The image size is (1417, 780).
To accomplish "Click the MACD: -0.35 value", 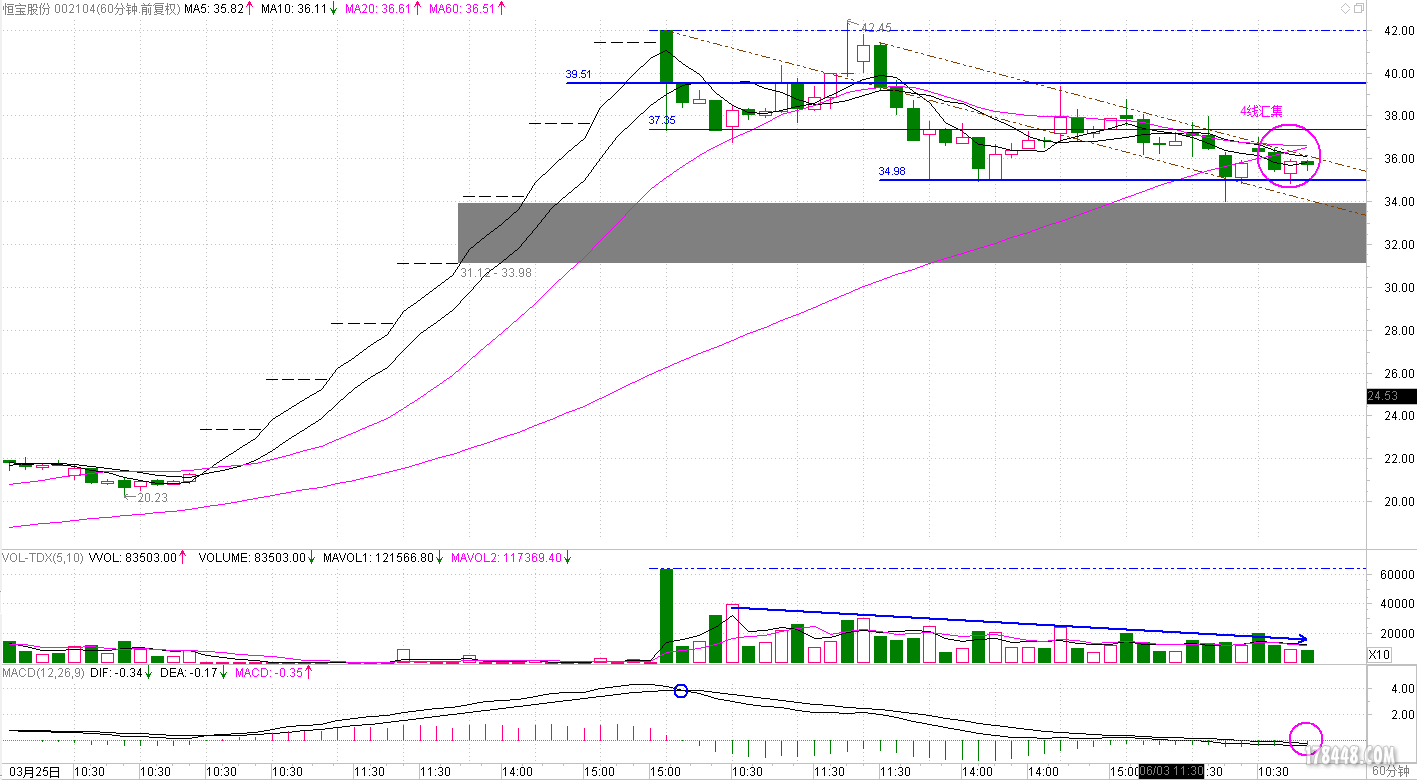I will click(x=268, y=673).
